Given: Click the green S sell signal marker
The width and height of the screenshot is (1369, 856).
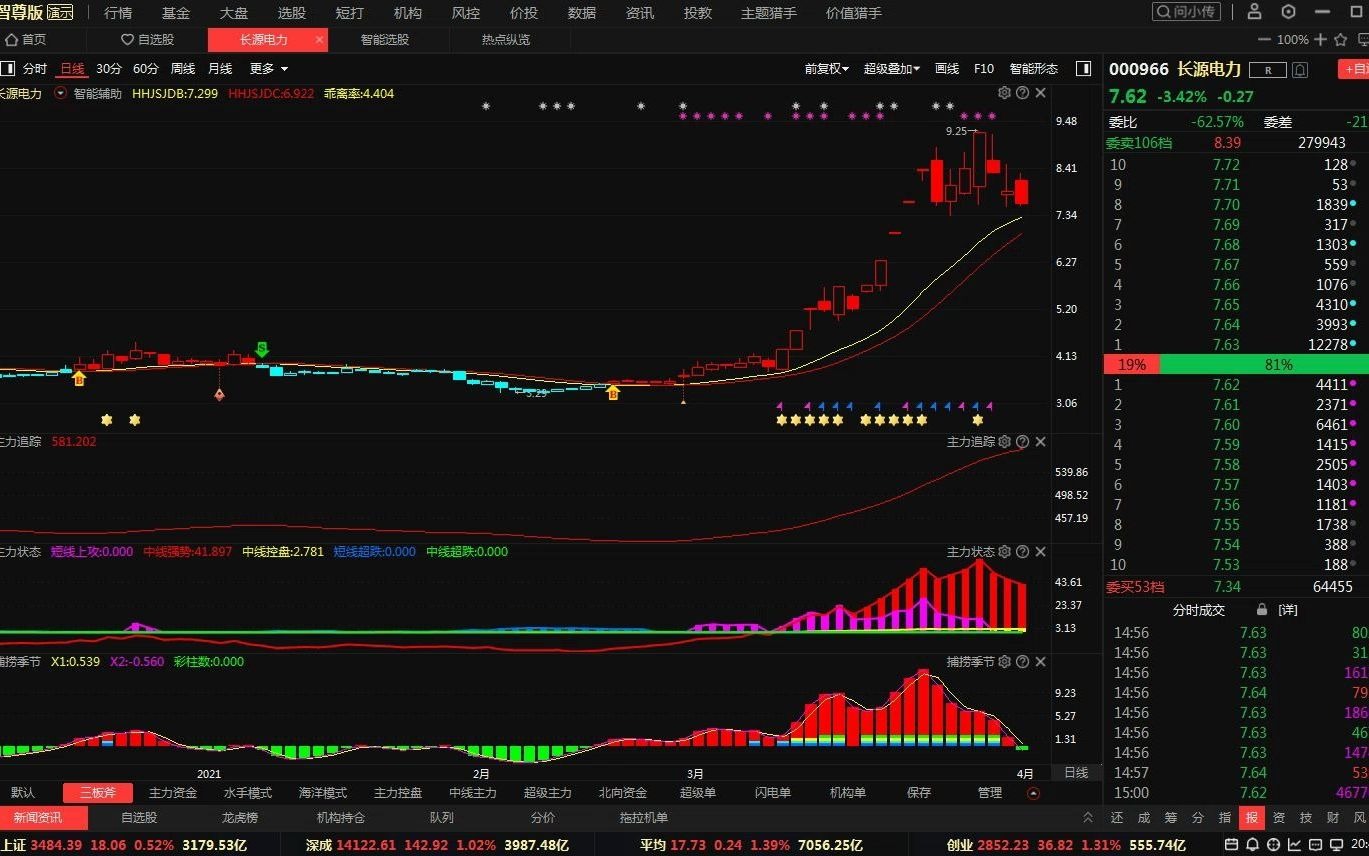Looking at the screenshot, I should click(x=262, y=349).
